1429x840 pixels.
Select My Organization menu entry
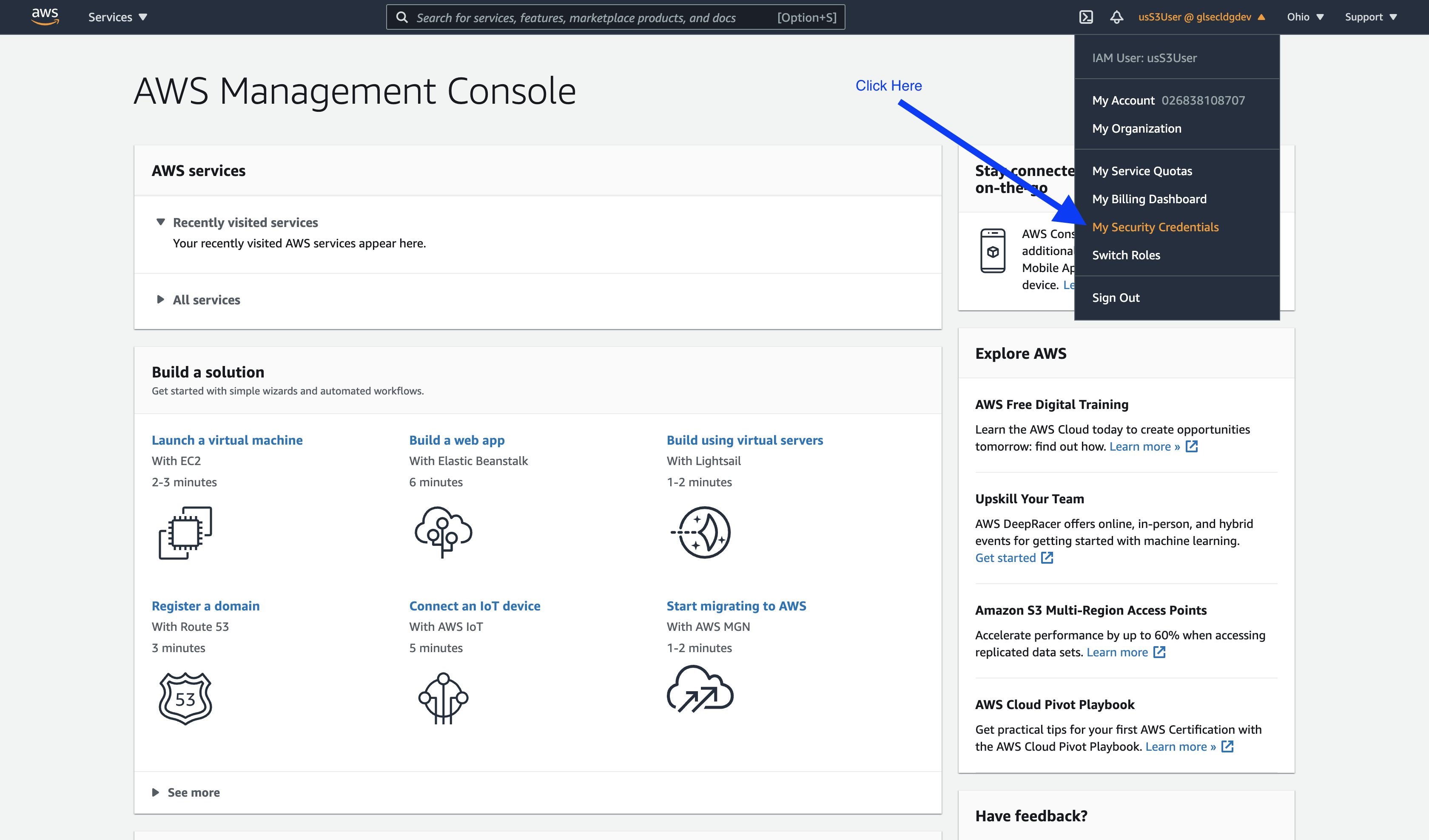click(1136, 129)
